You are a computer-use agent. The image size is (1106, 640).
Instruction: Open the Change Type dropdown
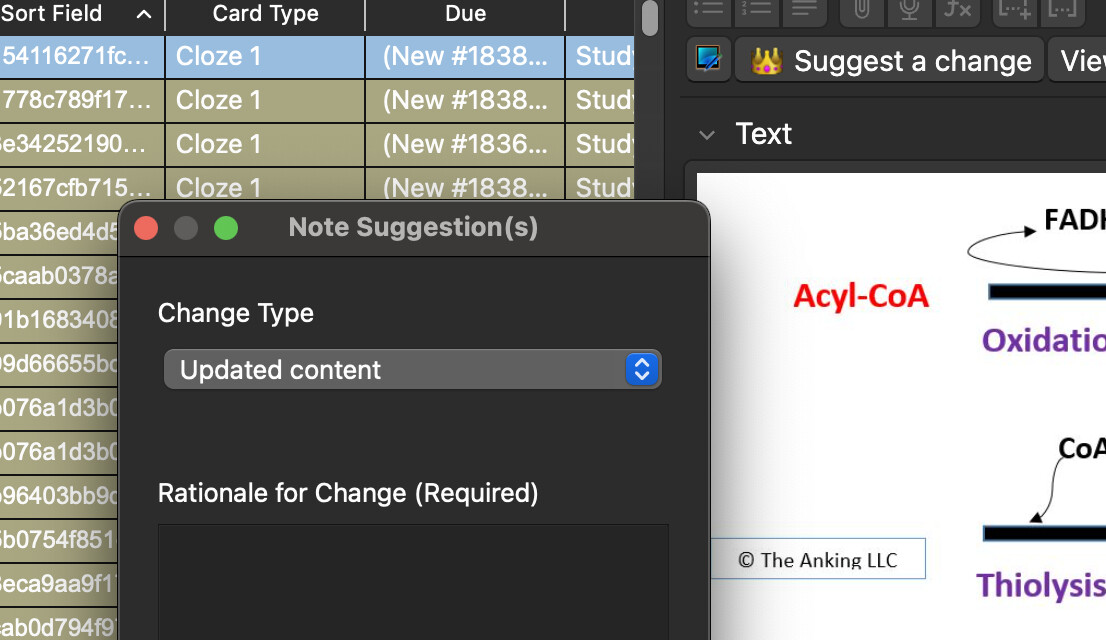pos(412,370)
